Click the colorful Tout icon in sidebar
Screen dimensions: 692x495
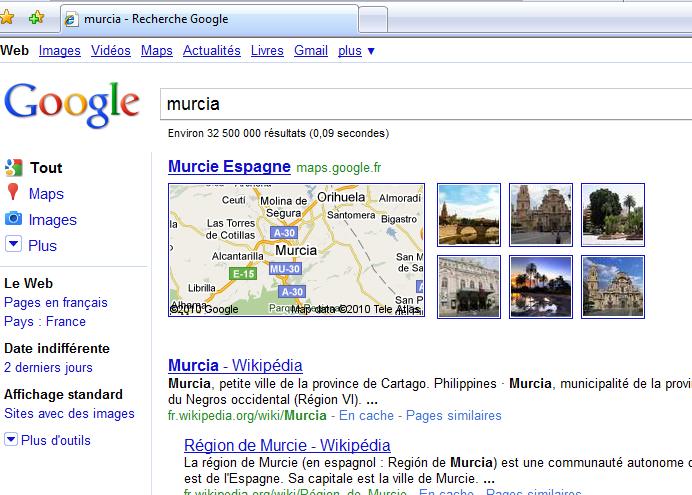pyautogui.click(x=13, y=168)
